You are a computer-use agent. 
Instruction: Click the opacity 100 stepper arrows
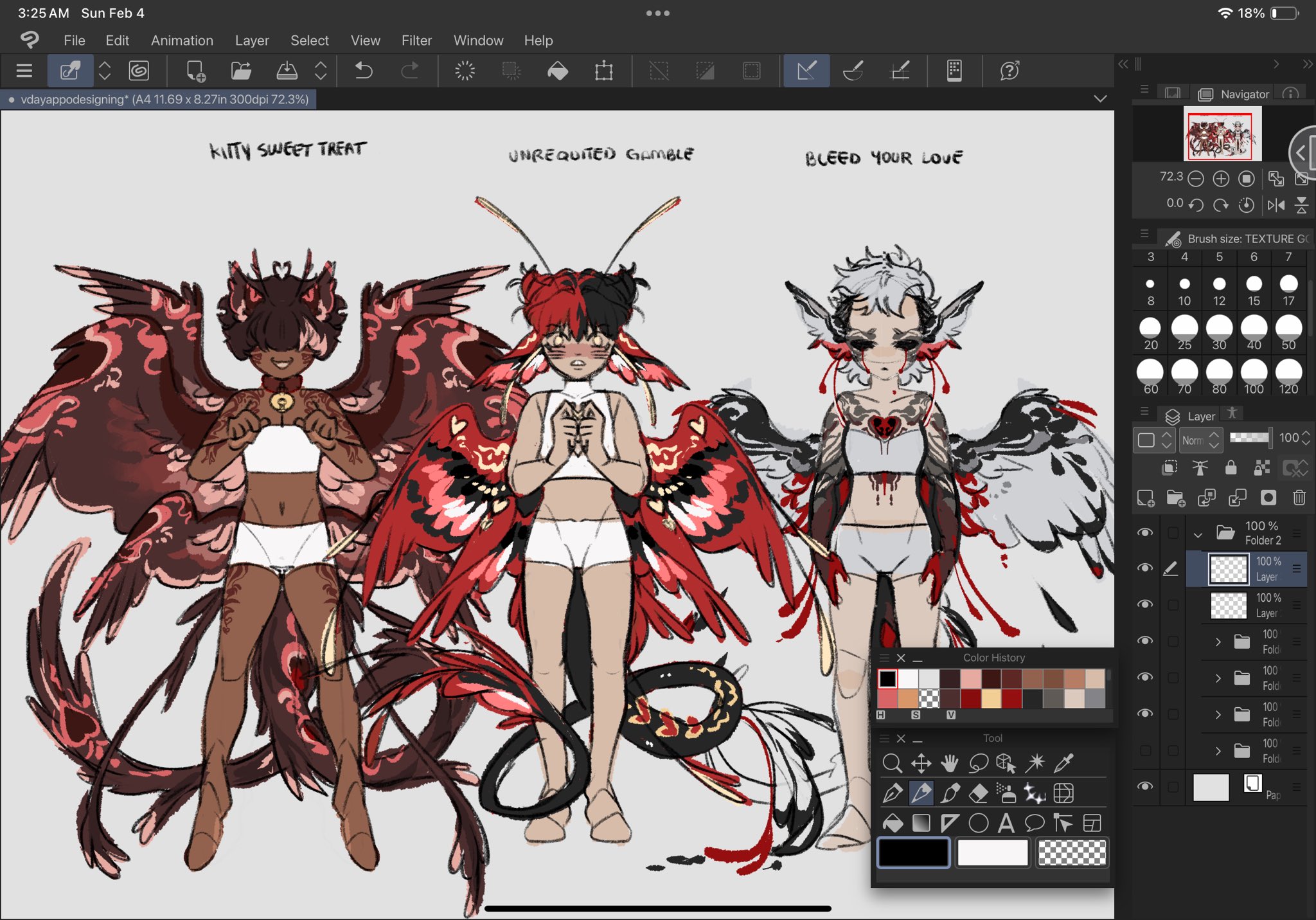(x=1306, y=438)
